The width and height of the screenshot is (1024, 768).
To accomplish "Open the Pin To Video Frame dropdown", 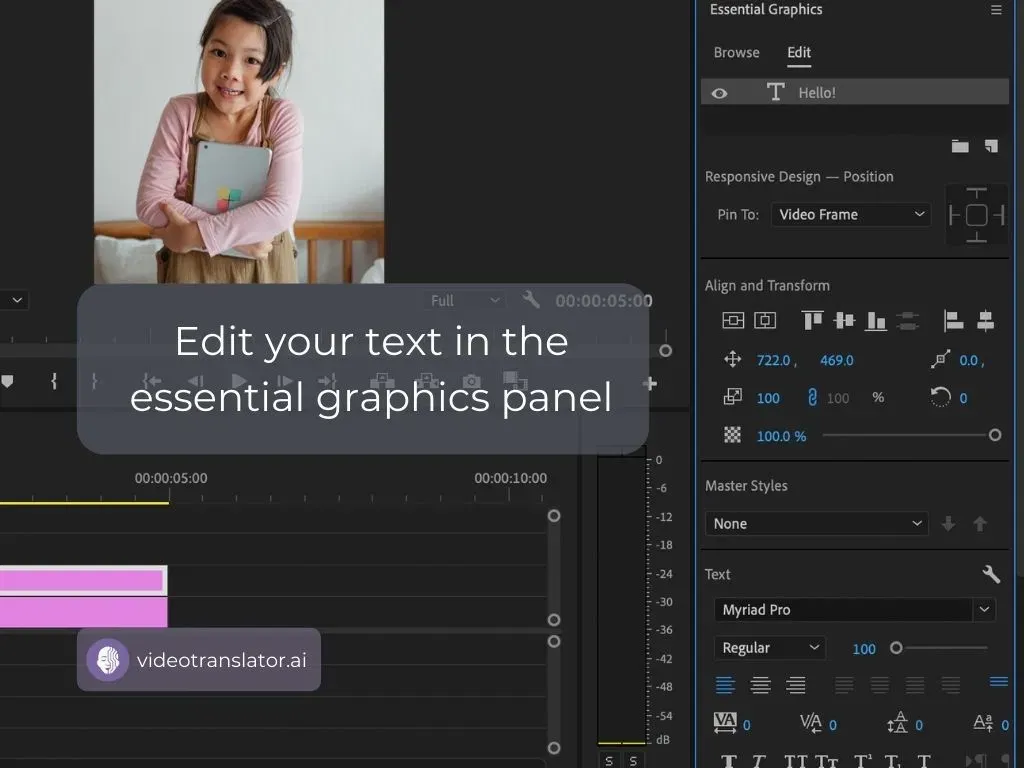I will pyautogui.click(x=850, y=214).
